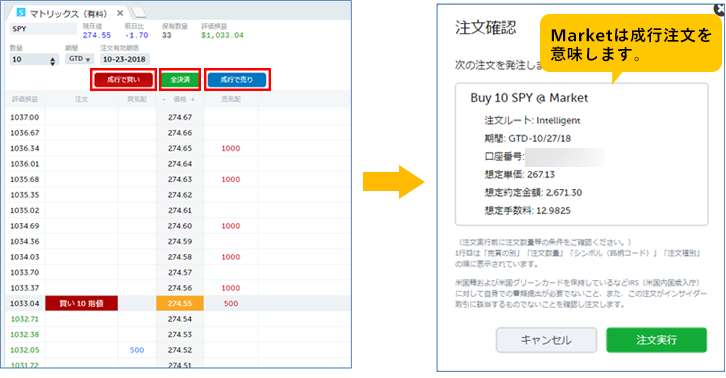Click price cell 274.56

tap(180, 288)
